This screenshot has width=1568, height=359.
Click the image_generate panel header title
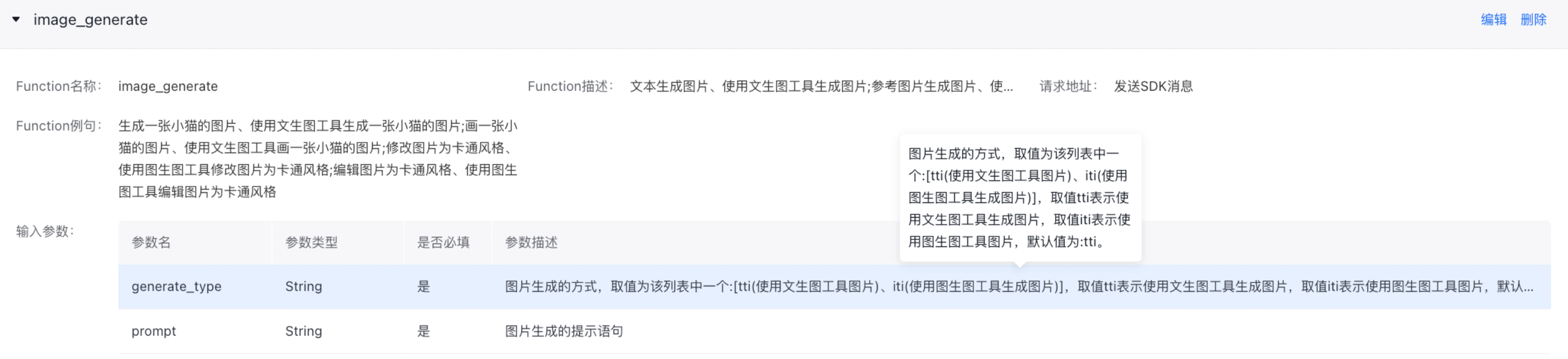[90, 19]
